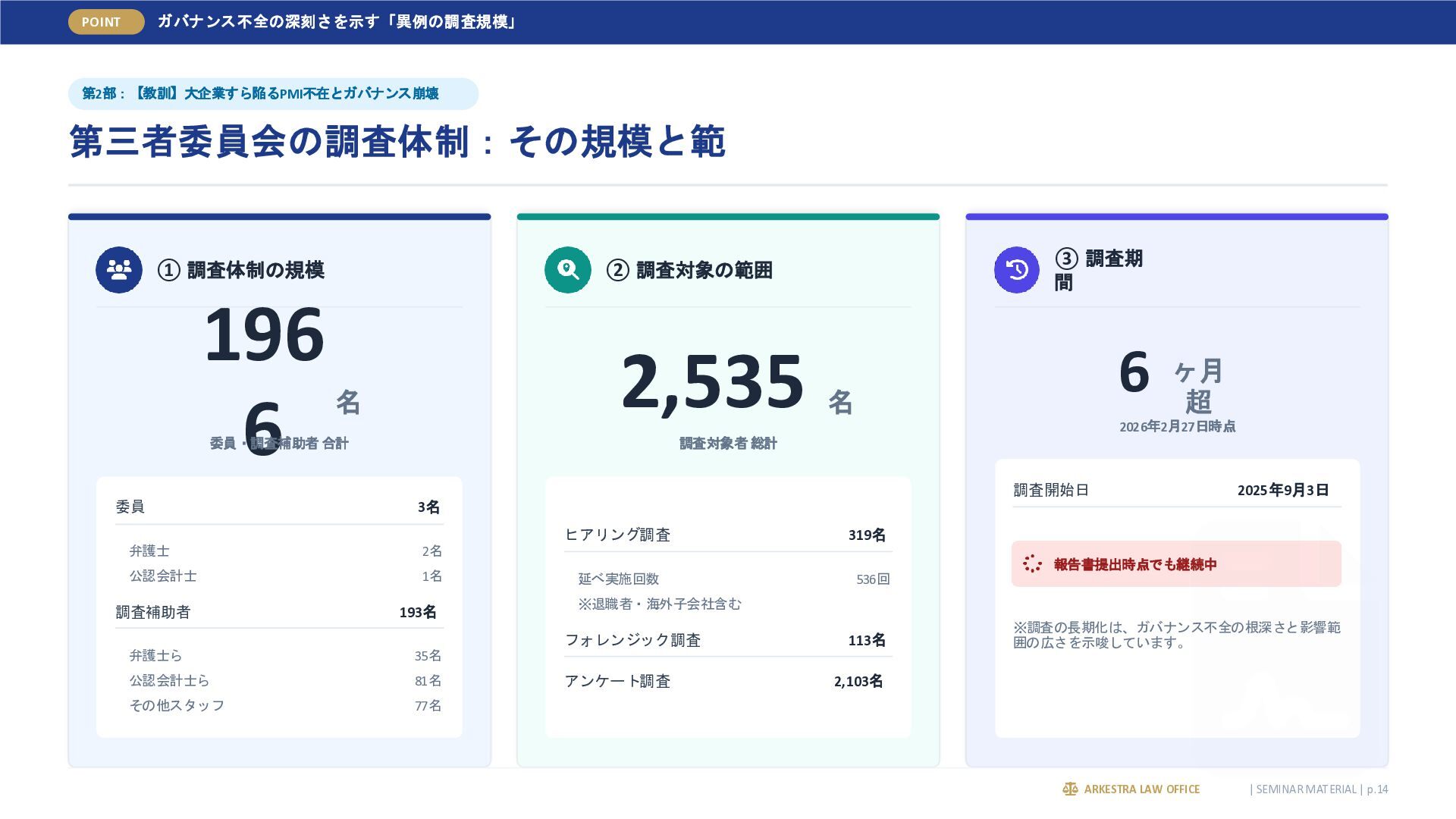The image size is (1456, 819).
Task: Click the 調査補助者 row label
Action: [x=153, y=612]
